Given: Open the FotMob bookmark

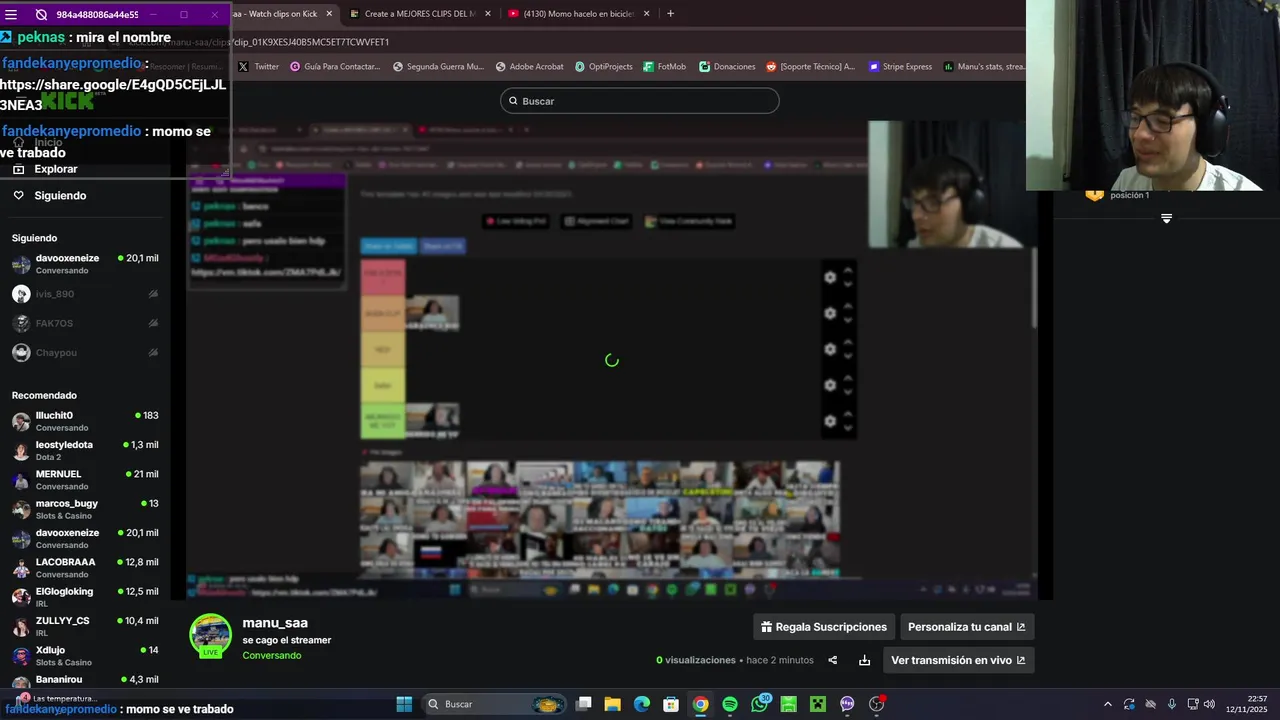Looking at the screenshot, I should pos(664,67).
